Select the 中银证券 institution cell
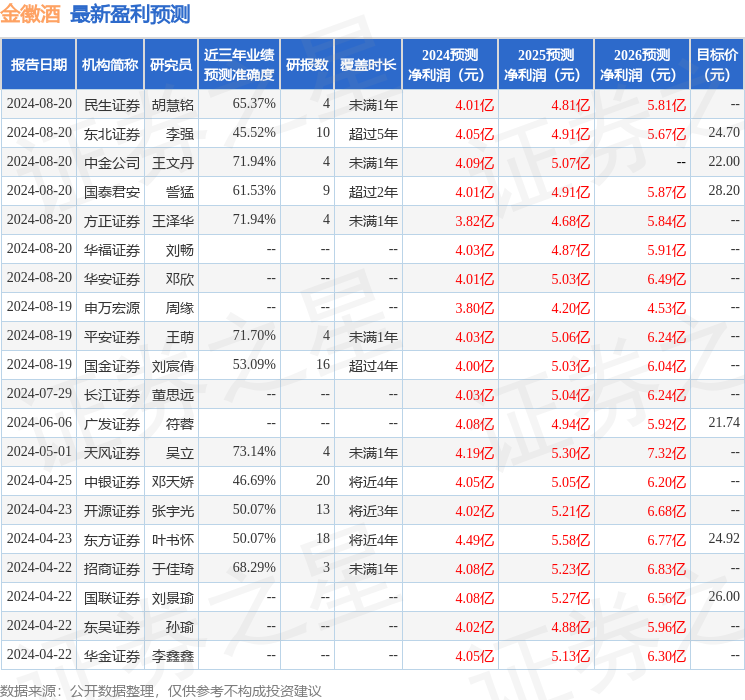This screenshot has height=700, width=745. pos(112,482)
